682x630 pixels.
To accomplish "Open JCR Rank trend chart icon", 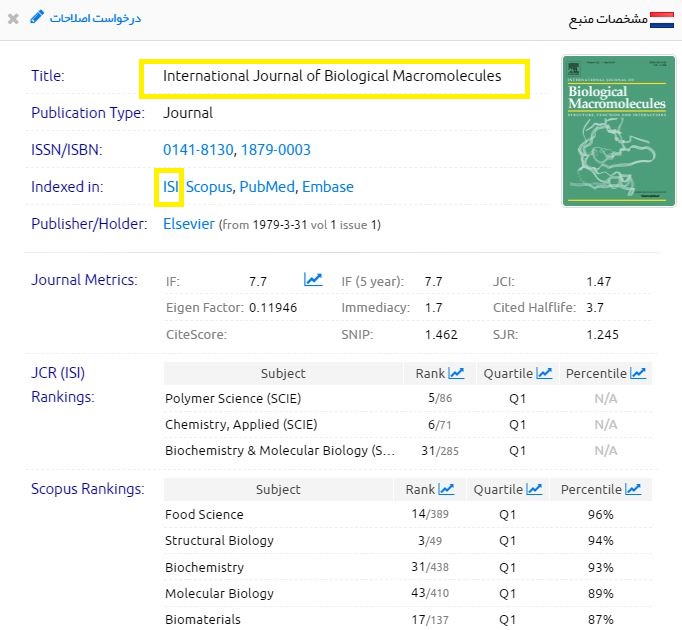I will pyautogui.click(x=456, y=373).
